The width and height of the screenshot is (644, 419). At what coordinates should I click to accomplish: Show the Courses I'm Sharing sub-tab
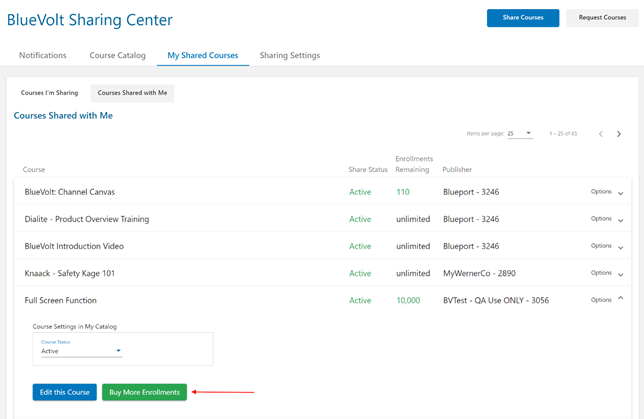[49, 93]
